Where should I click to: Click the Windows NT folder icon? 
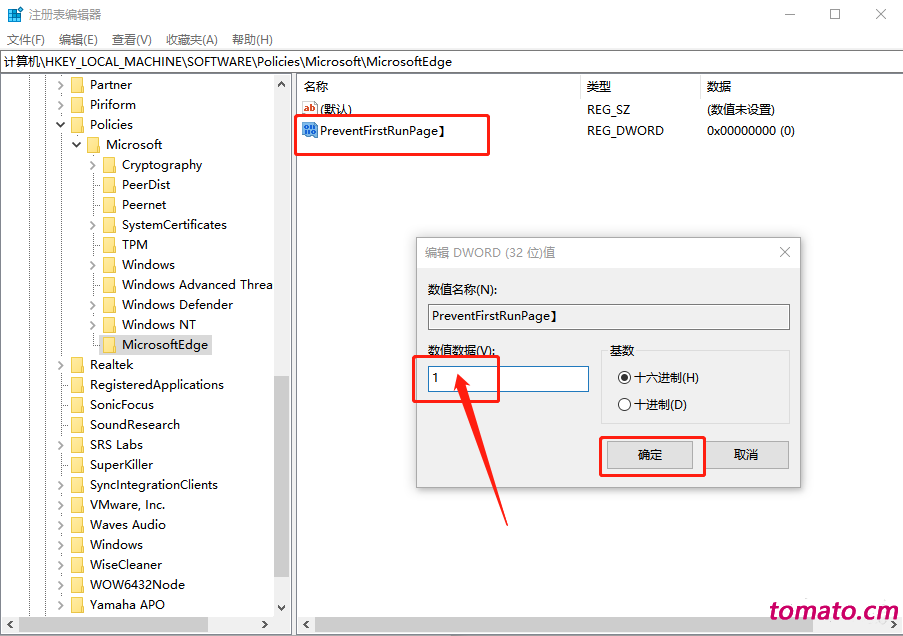(x=109, y=325)
